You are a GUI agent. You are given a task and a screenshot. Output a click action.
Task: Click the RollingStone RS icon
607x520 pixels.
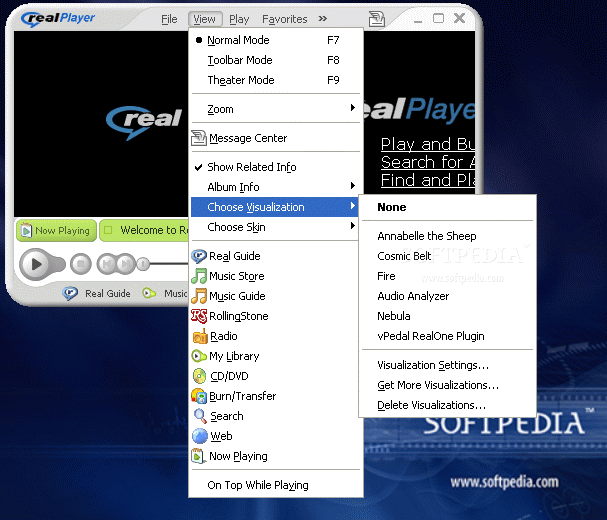199,316
